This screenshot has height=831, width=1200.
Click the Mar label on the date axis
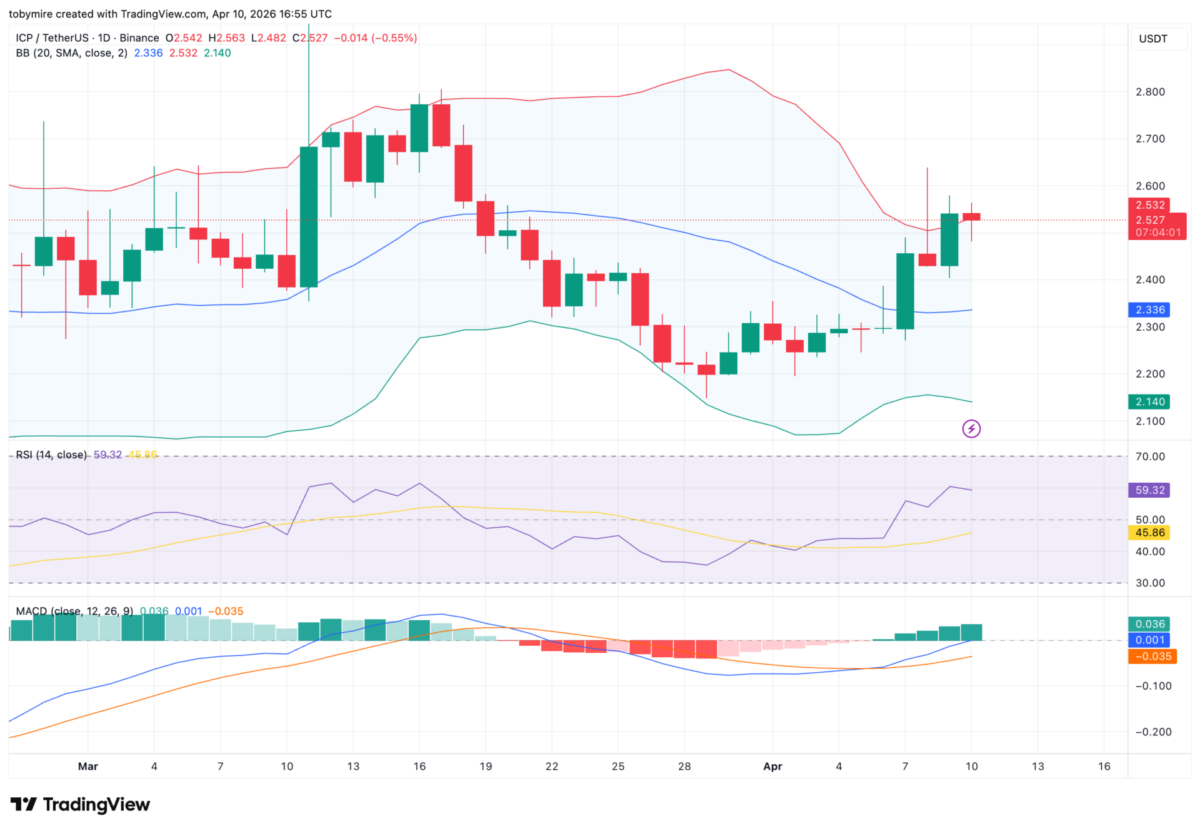tap(88, 766)
